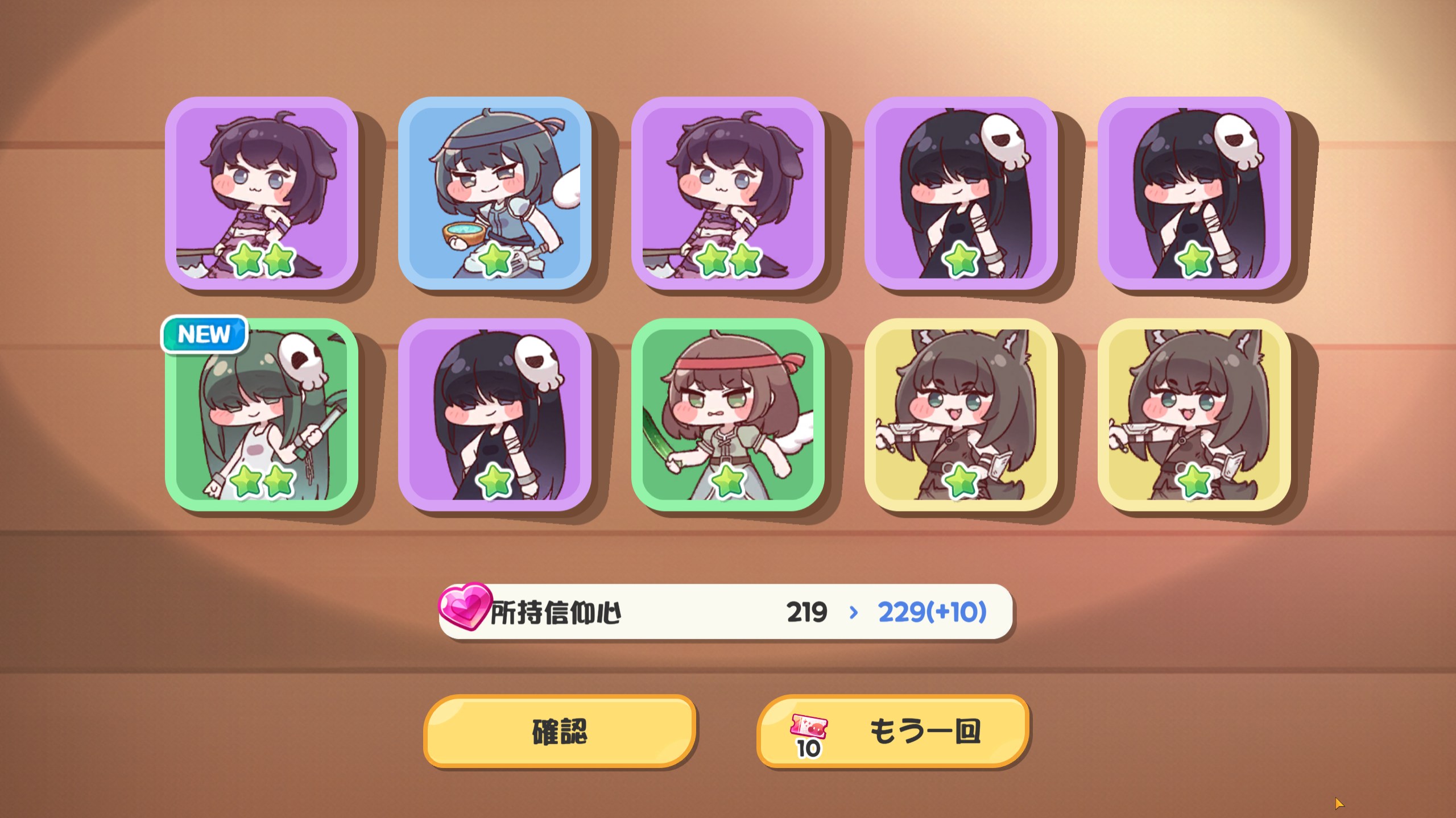Select the blue card with bowl-holding character
The height and width of the screenshot is (818, 1456).
pyautogui.click(x=495, y=193)
